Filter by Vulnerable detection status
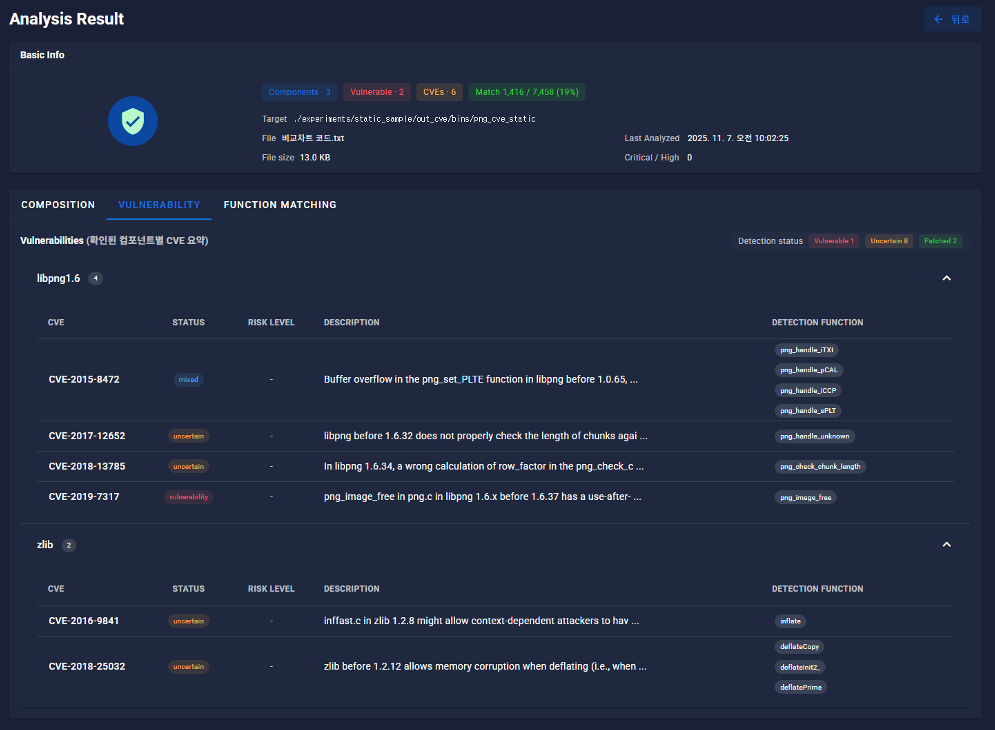 833,241
